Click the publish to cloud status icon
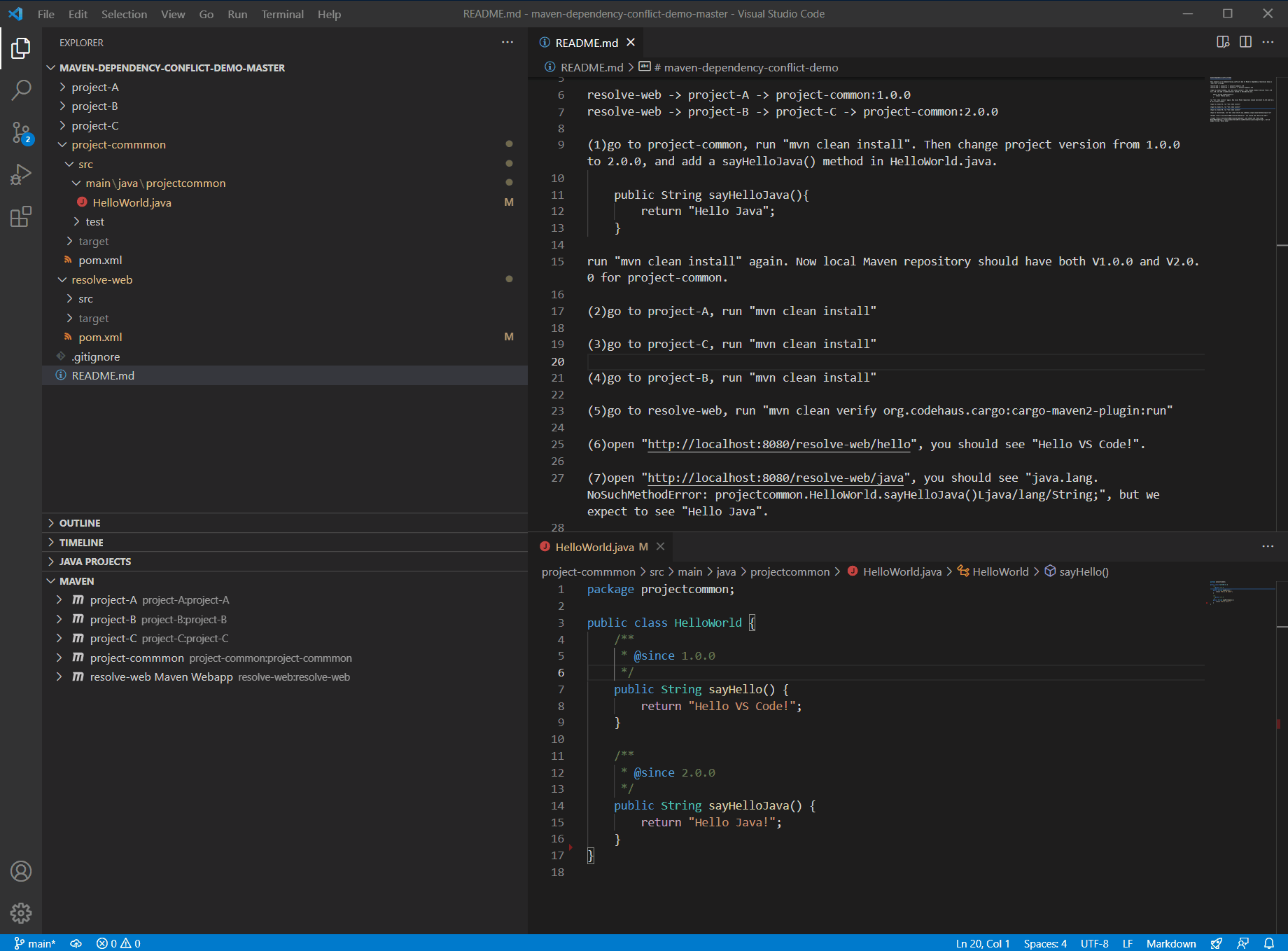1288x951 pixels. (x=76, y=943)
